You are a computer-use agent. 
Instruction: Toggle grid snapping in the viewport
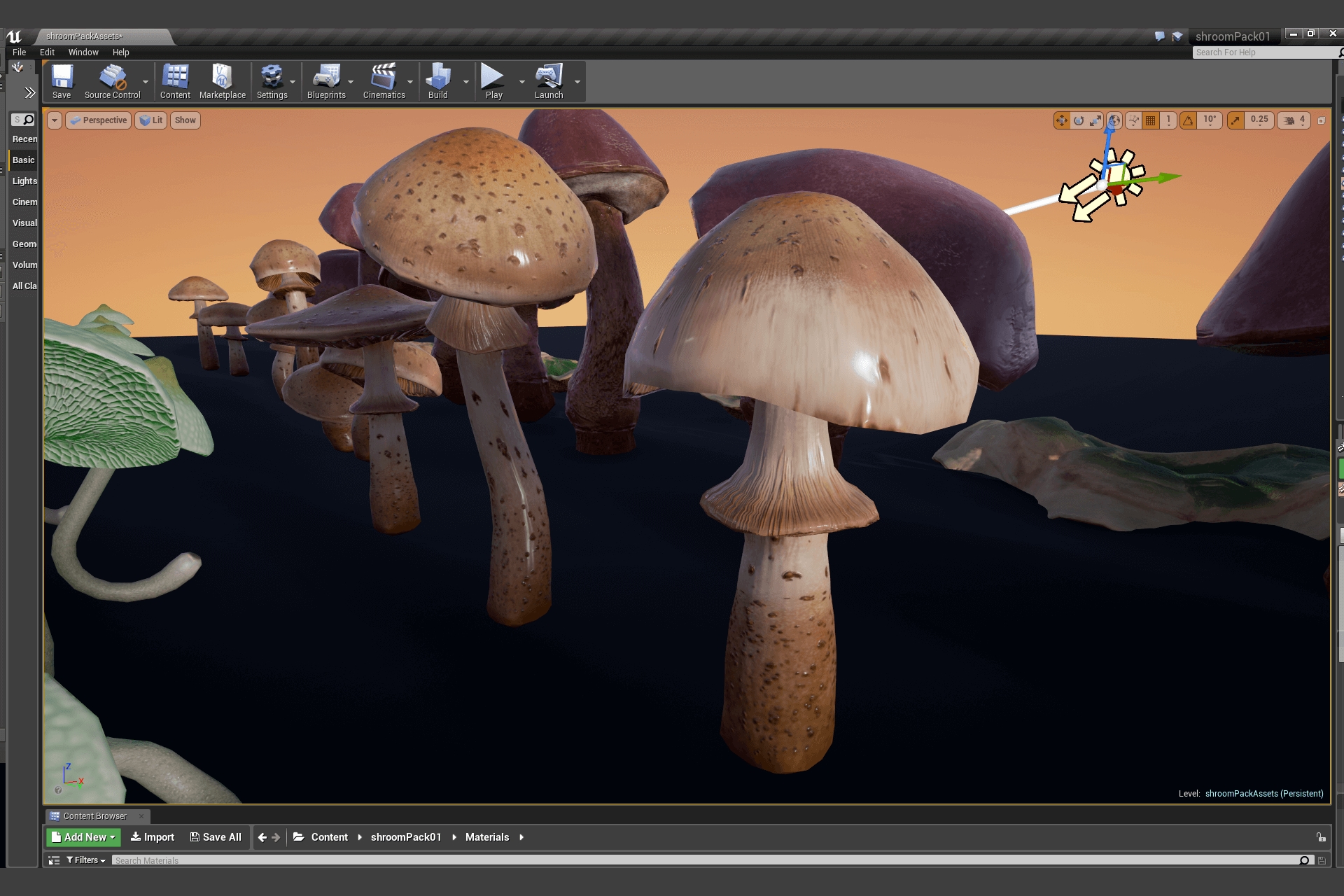pos(1151,120)
